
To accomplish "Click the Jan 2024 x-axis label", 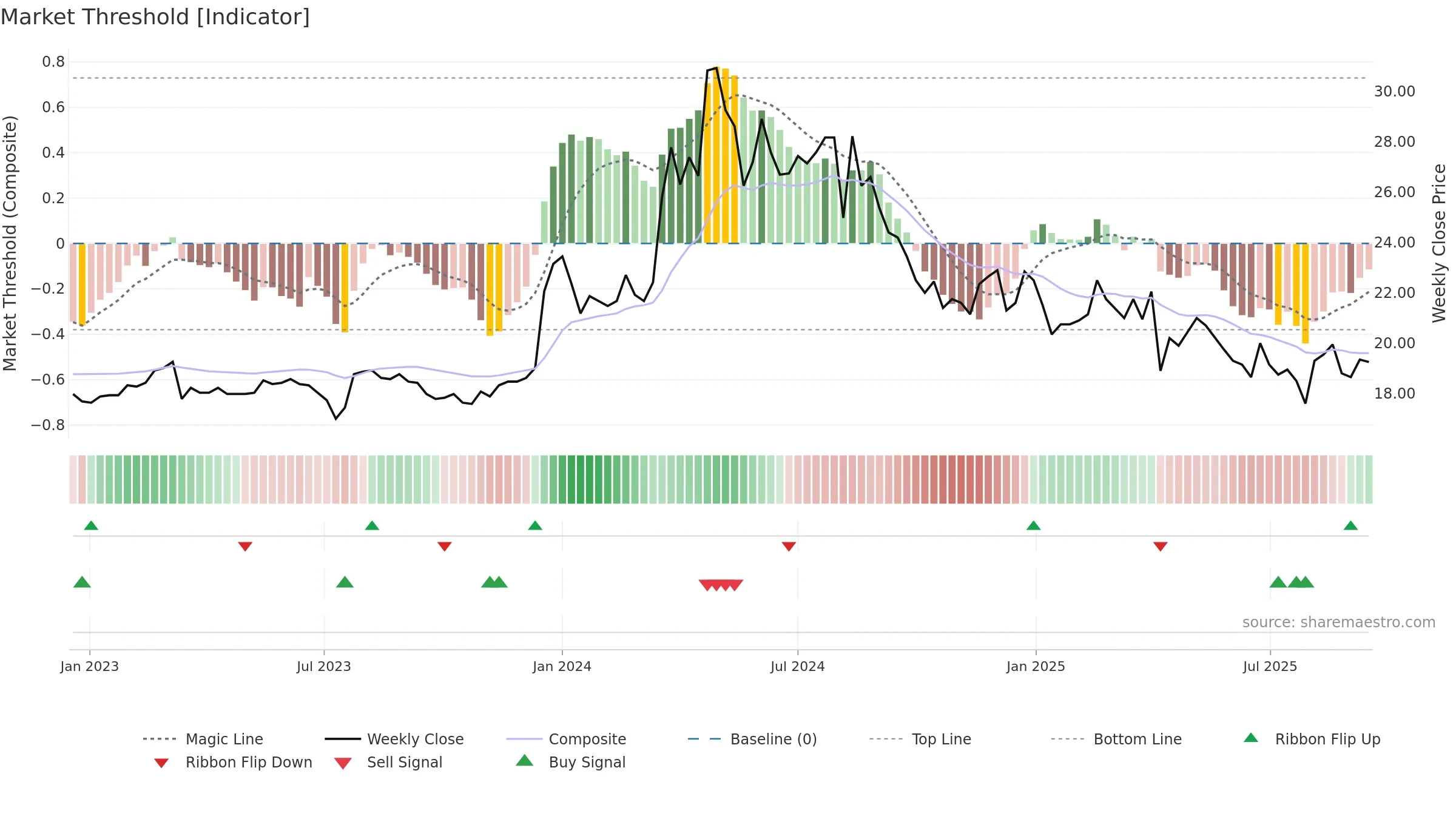I will tap(562, 666).
